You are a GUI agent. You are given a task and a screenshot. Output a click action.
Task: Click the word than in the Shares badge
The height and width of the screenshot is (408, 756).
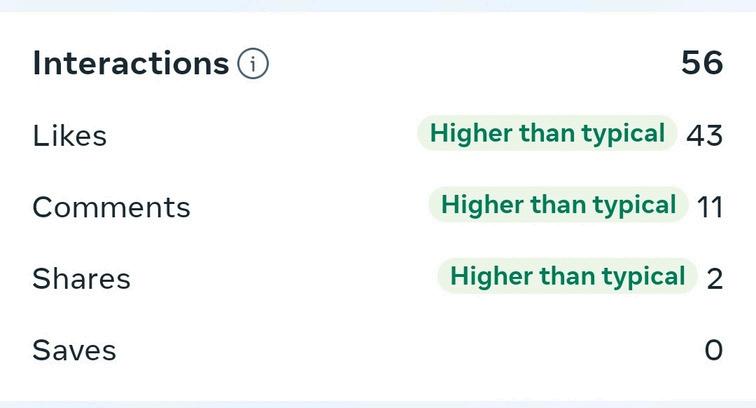point(568,276)
